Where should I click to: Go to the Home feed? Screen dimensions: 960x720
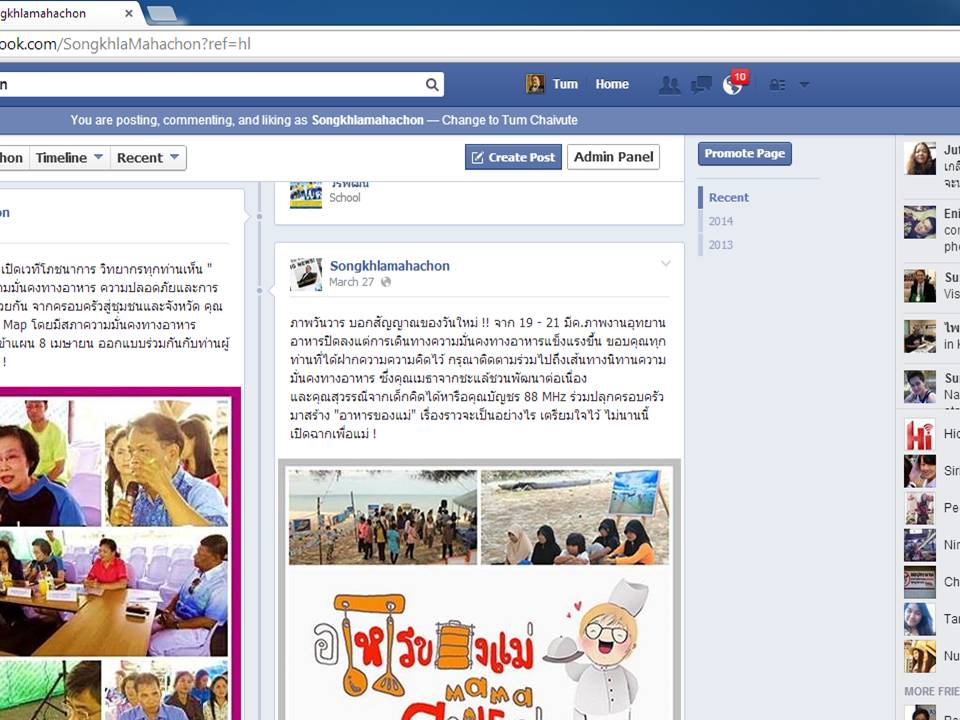pos(612,84)
